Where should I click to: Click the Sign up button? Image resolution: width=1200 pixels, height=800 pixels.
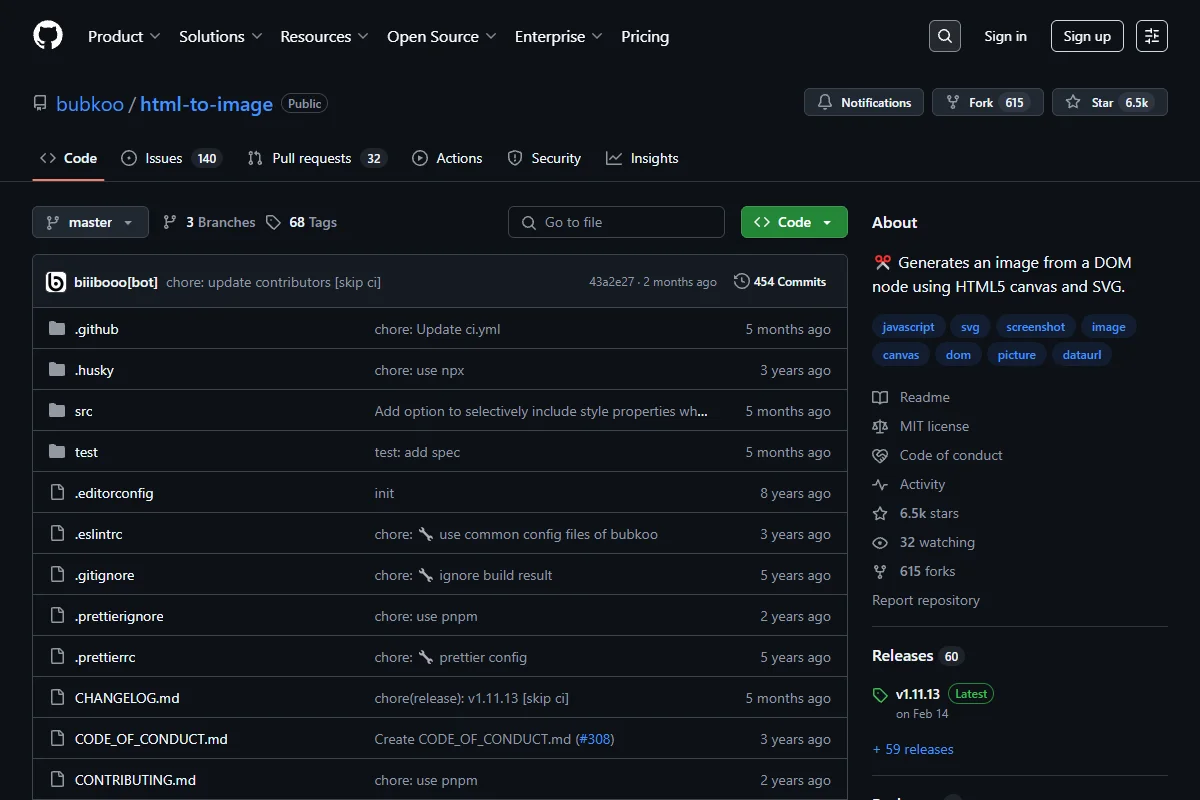(x=1087, y=36)
